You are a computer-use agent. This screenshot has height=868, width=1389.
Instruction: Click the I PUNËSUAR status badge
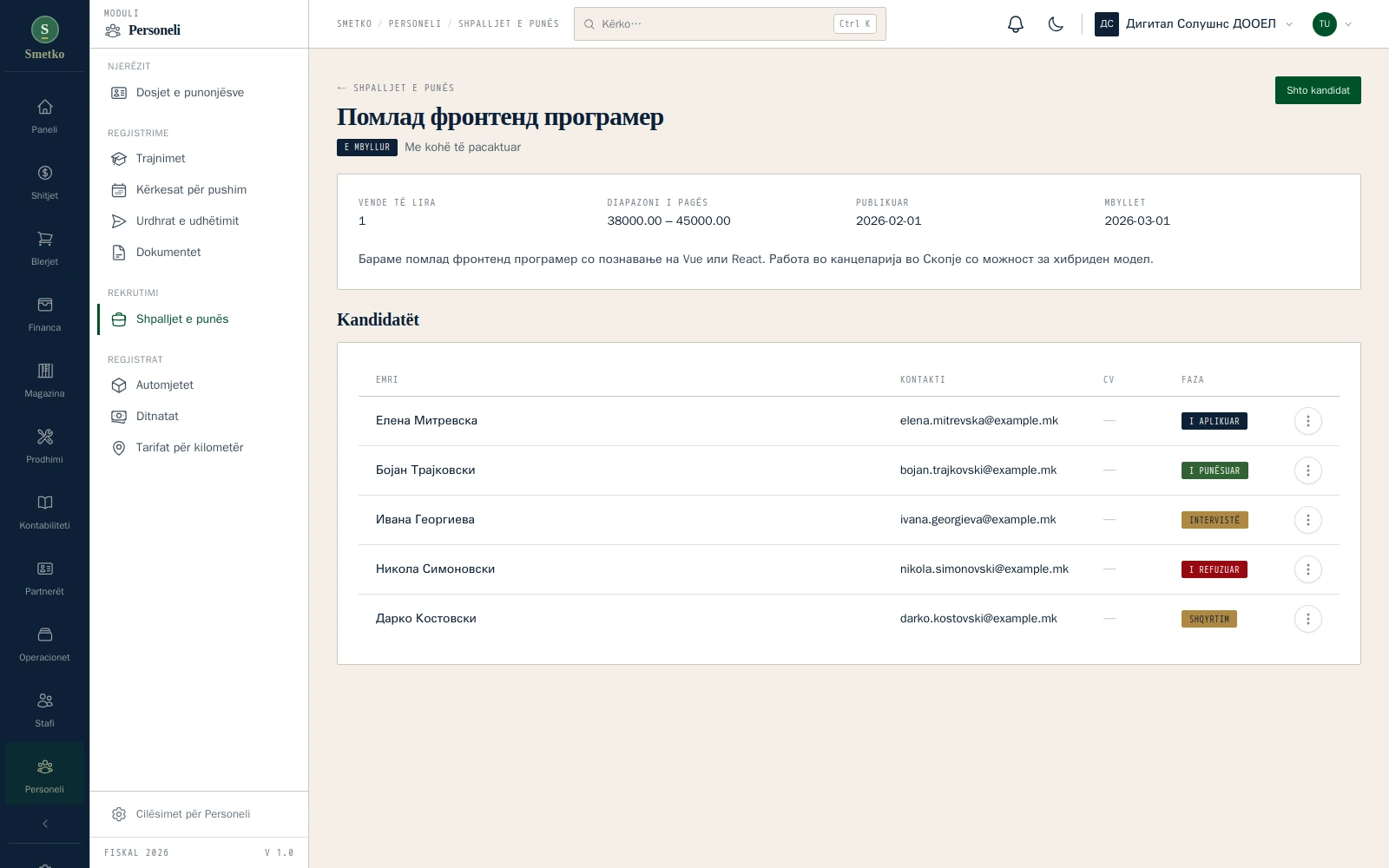1215,470
